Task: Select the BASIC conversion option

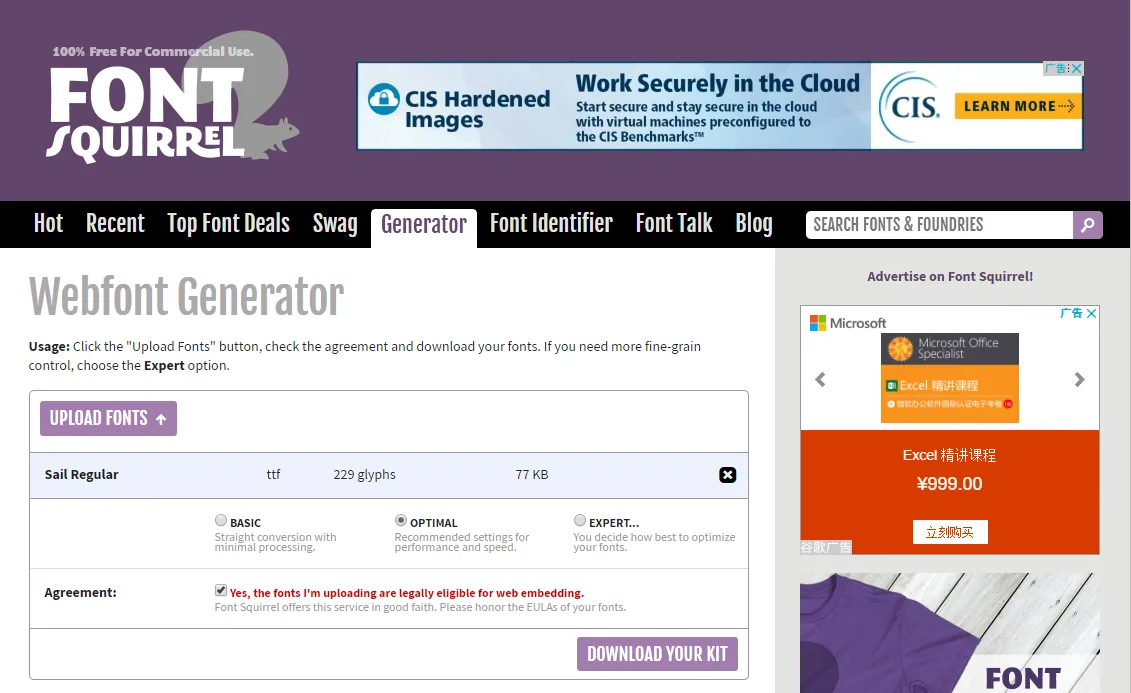Action: pos(221,521)
